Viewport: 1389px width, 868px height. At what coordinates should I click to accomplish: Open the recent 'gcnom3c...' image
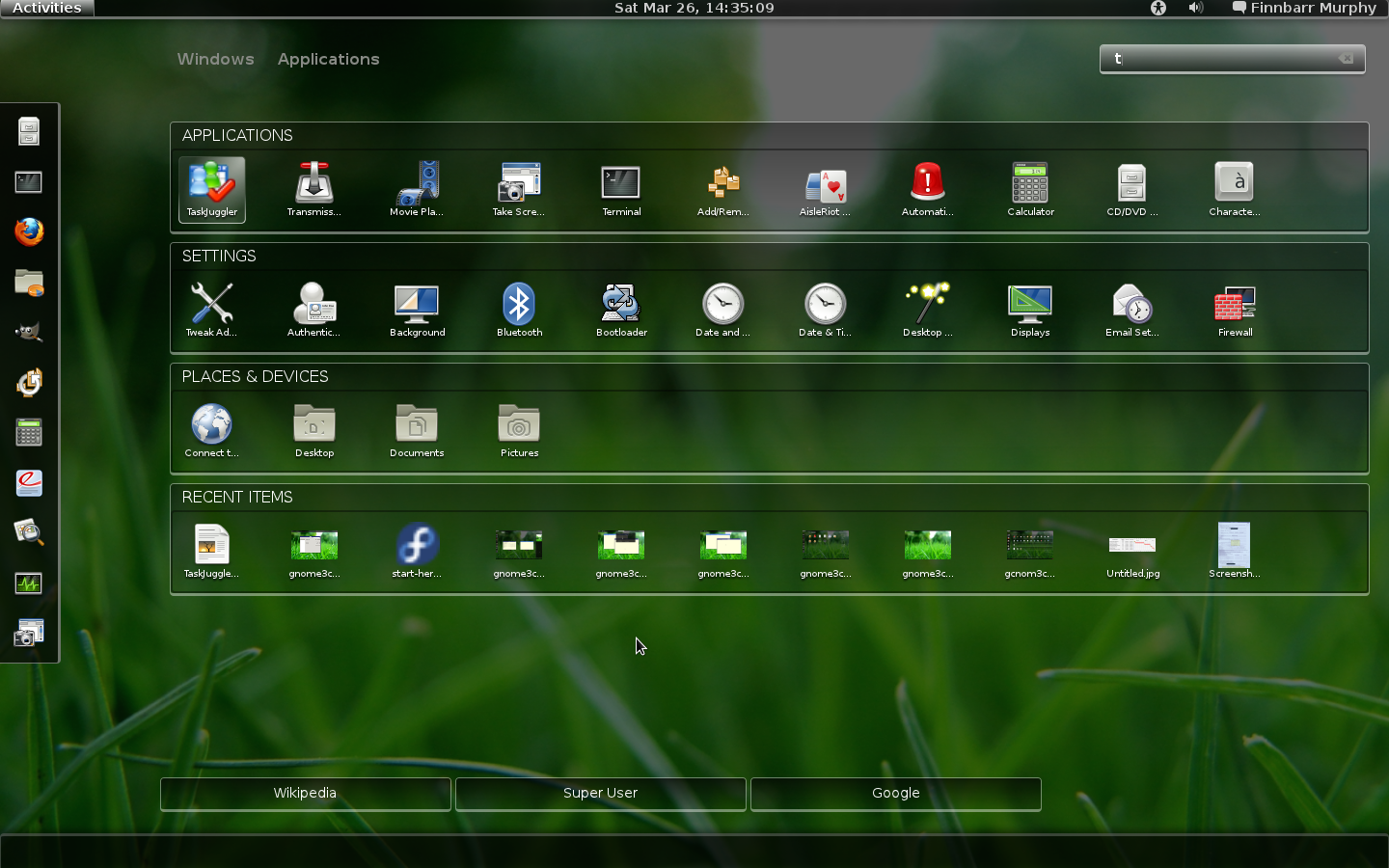click(x=1030, y=552)
